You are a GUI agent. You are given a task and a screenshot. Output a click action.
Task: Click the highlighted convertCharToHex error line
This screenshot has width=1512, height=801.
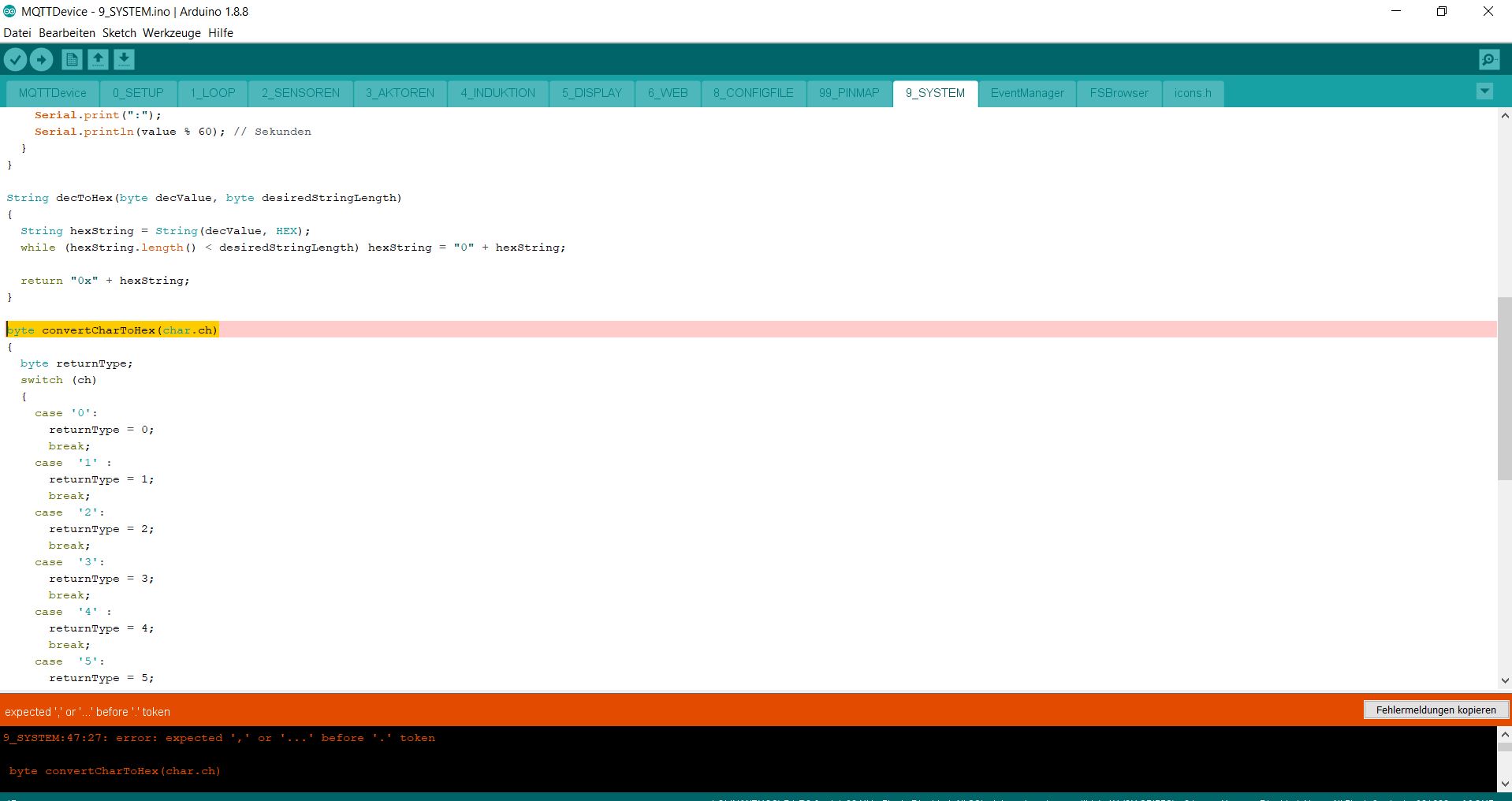[x=113, y=330]
